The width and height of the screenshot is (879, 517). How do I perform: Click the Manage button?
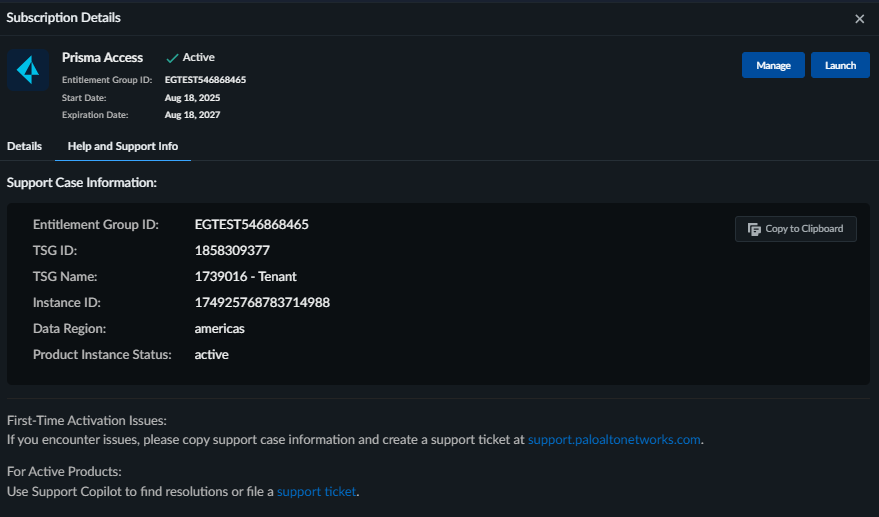pos(773,65)
